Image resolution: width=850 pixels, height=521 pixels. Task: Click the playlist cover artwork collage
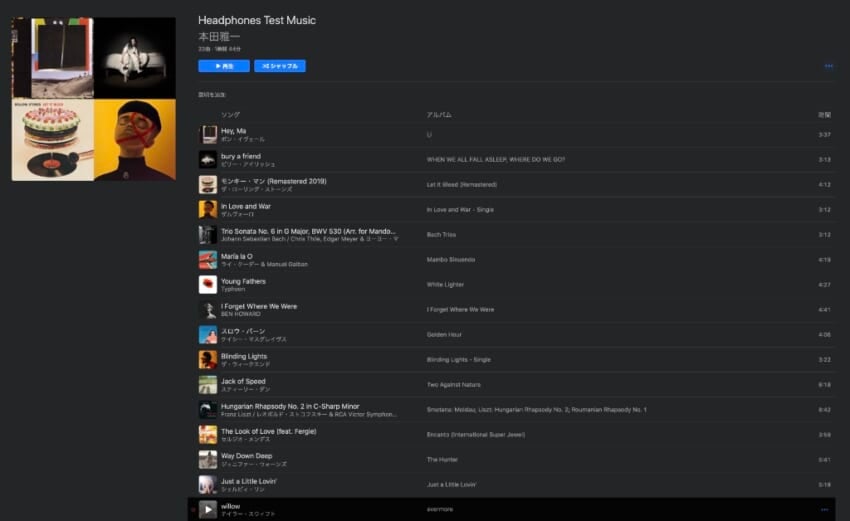[x=93, y=99]
